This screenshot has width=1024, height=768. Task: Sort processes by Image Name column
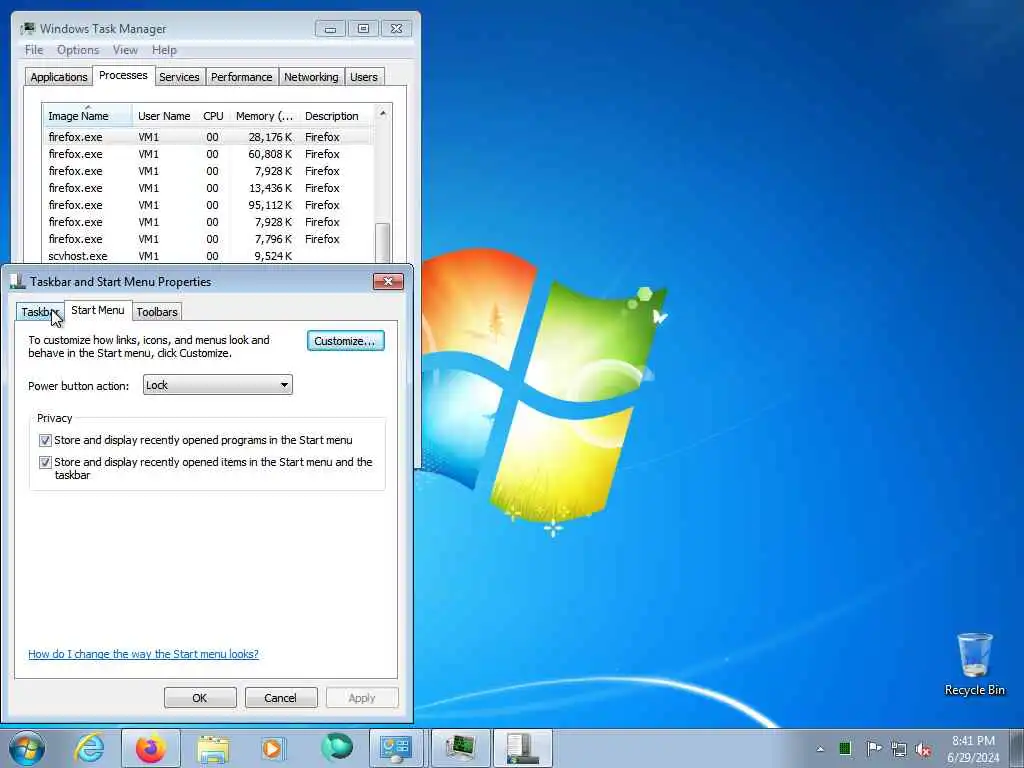pyautogui.click(x=88, y=116)
